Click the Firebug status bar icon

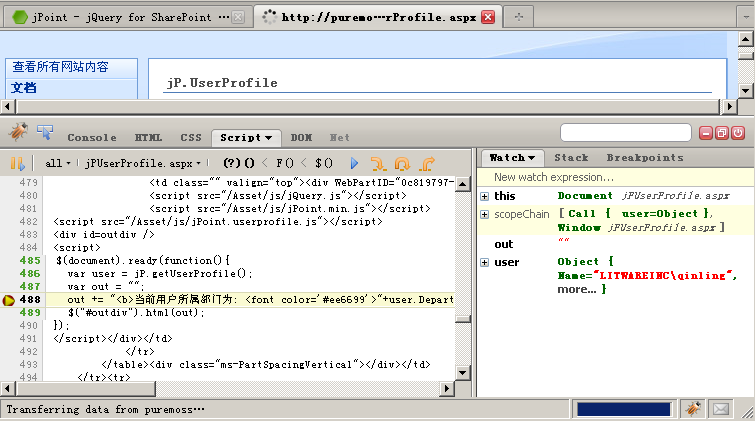pos(693,409)
